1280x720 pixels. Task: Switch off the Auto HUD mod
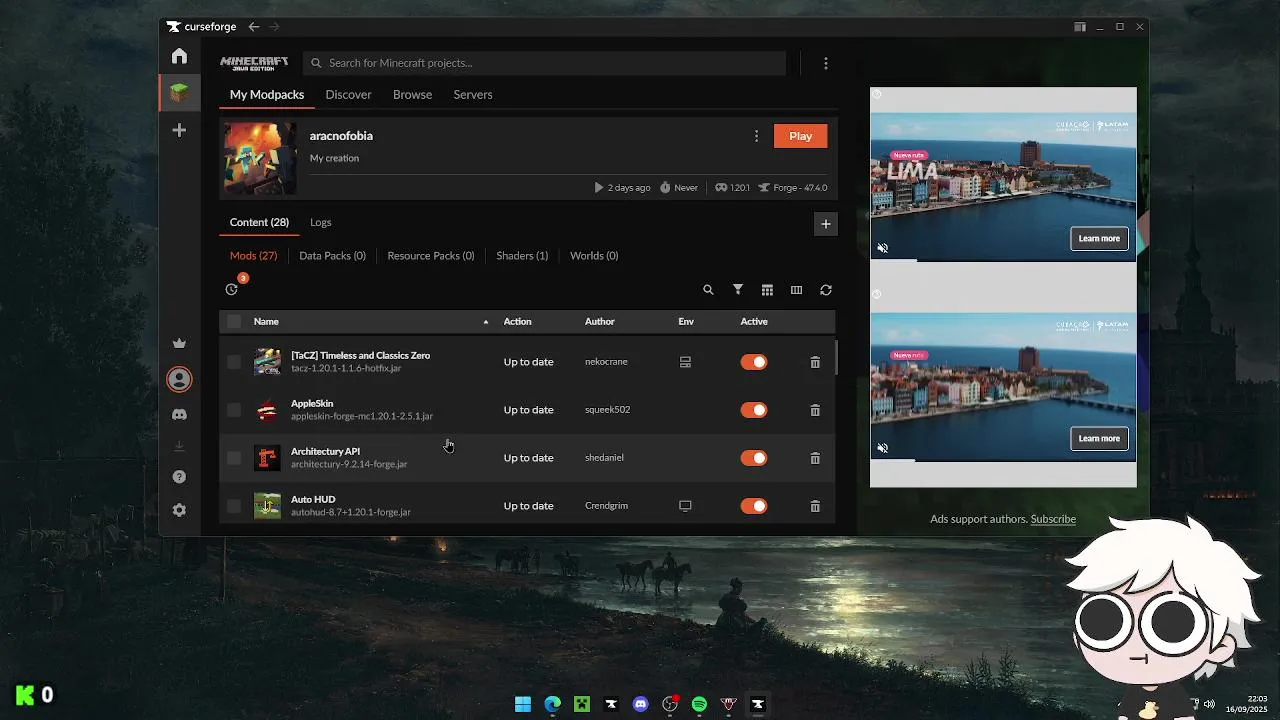(x=754, y=506)
